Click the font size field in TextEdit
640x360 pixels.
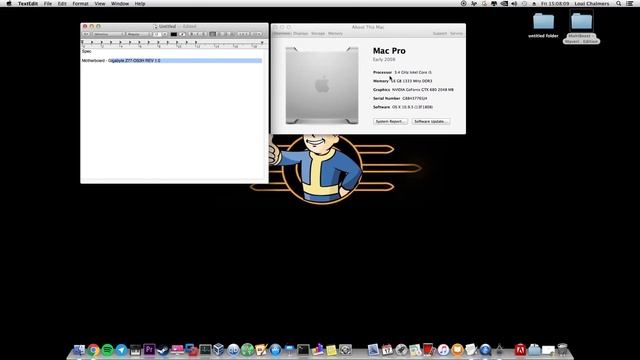[x=157, y=34]
